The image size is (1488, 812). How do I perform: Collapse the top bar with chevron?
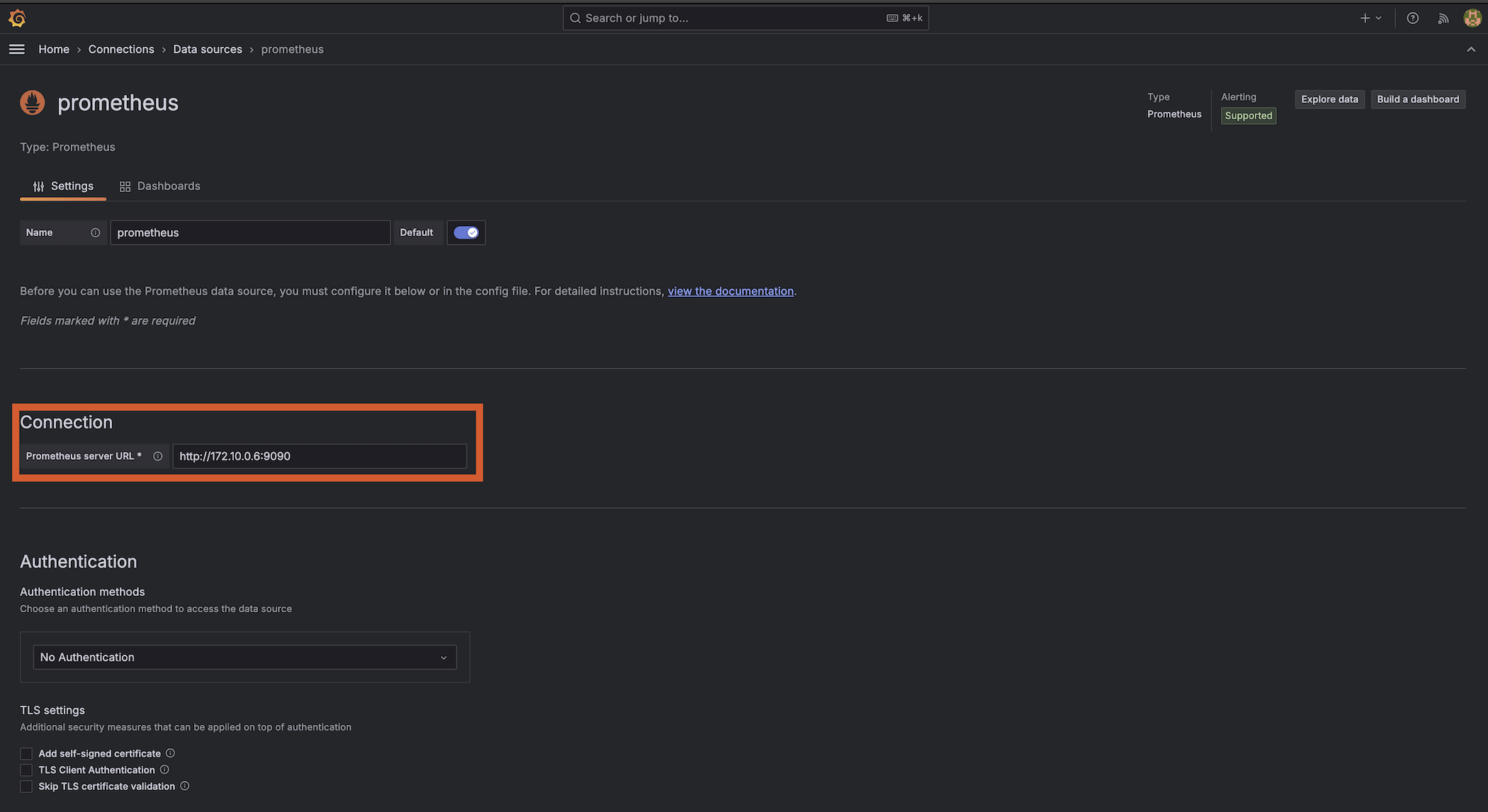pos(1471,50)
